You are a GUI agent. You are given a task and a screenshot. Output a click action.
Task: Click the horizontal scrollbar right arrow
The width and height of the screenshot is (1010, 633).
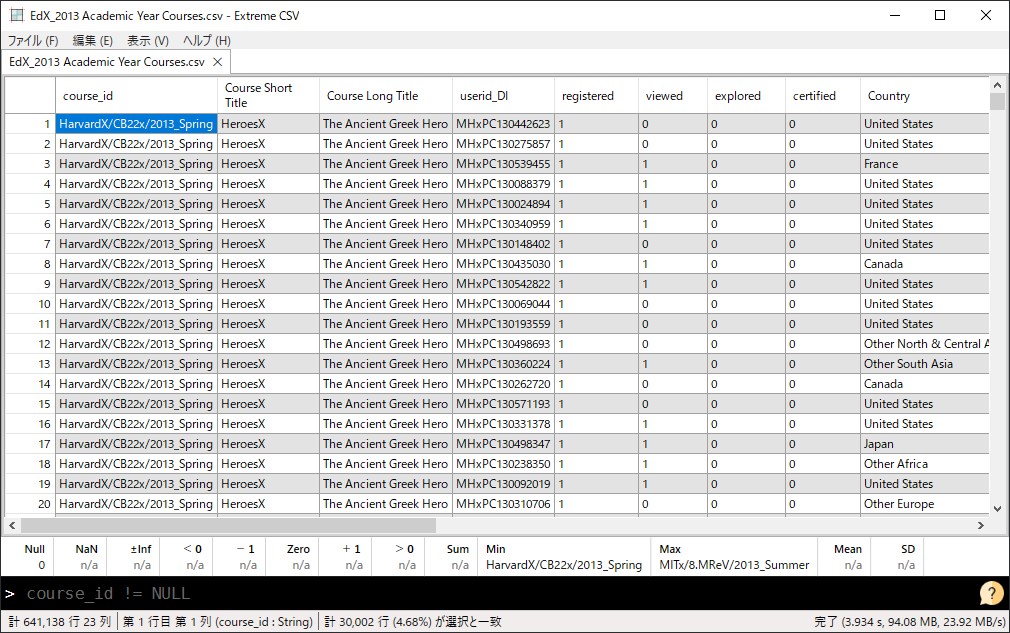(981, 525)
